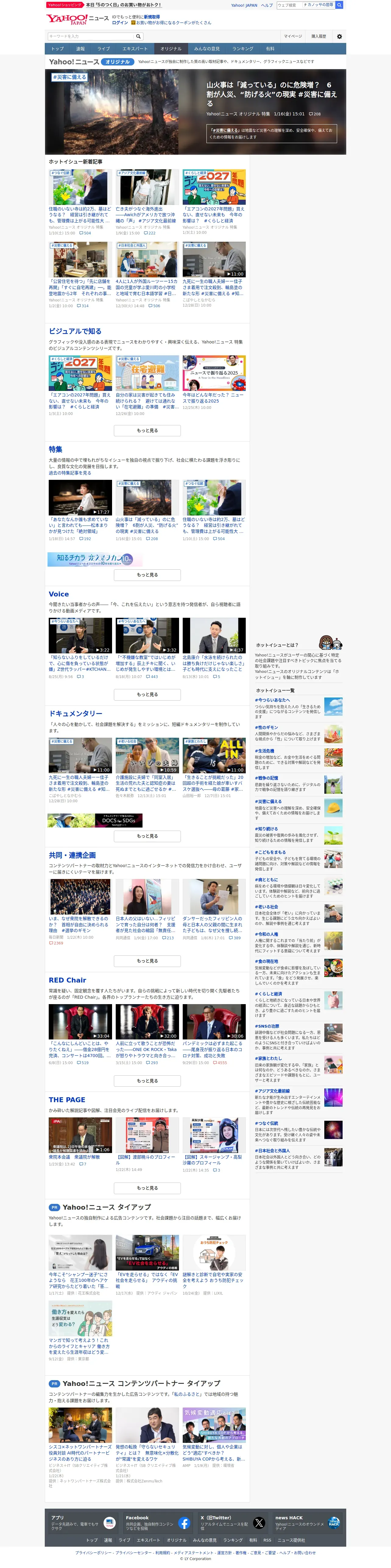
Task: Click もっと見る under ビジュアルで知る
Action: (147, 430)
